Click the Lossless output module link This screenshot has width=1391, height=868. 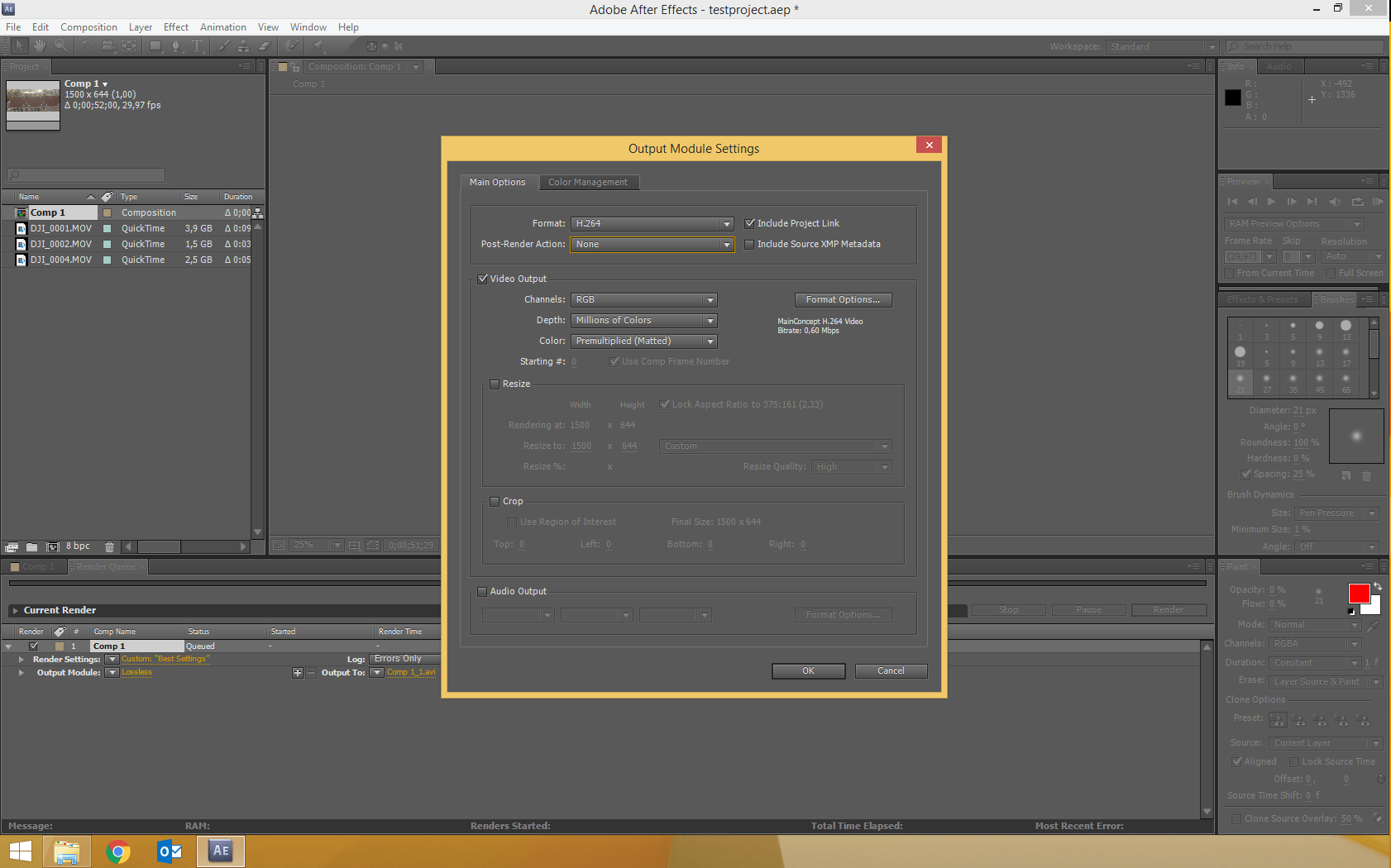[x=137, y=672]
